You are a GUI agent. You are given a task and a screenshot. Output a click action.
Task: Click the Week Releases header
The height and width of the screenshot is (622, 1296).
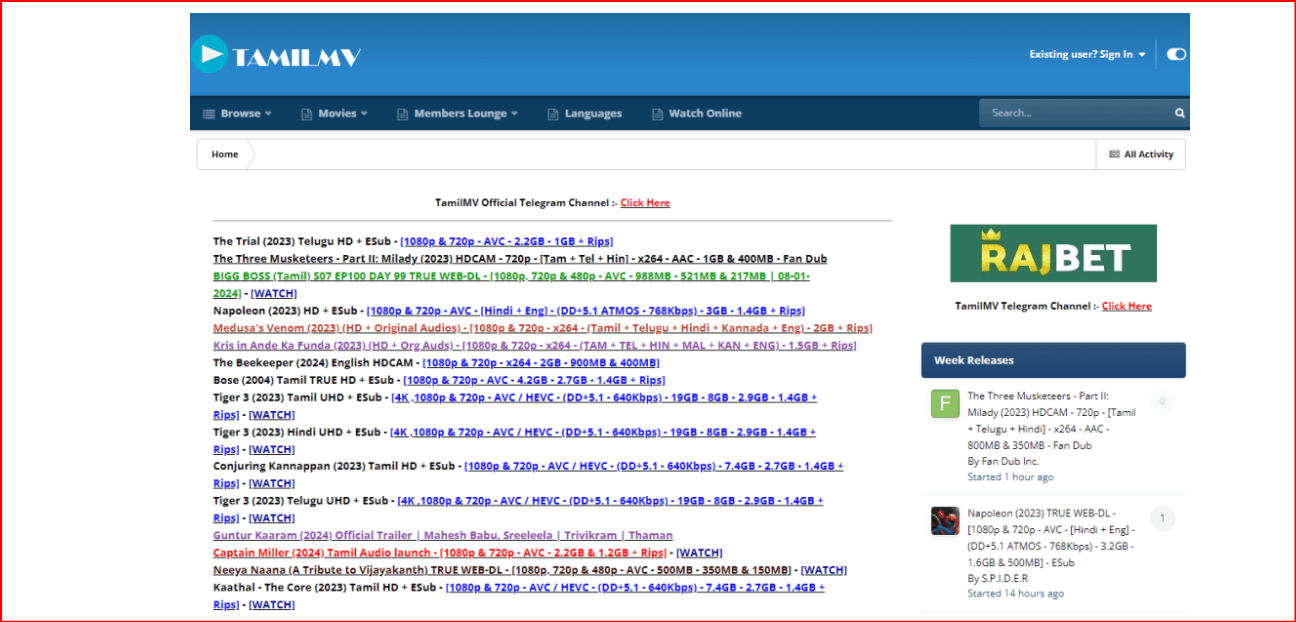[1053, 360]
